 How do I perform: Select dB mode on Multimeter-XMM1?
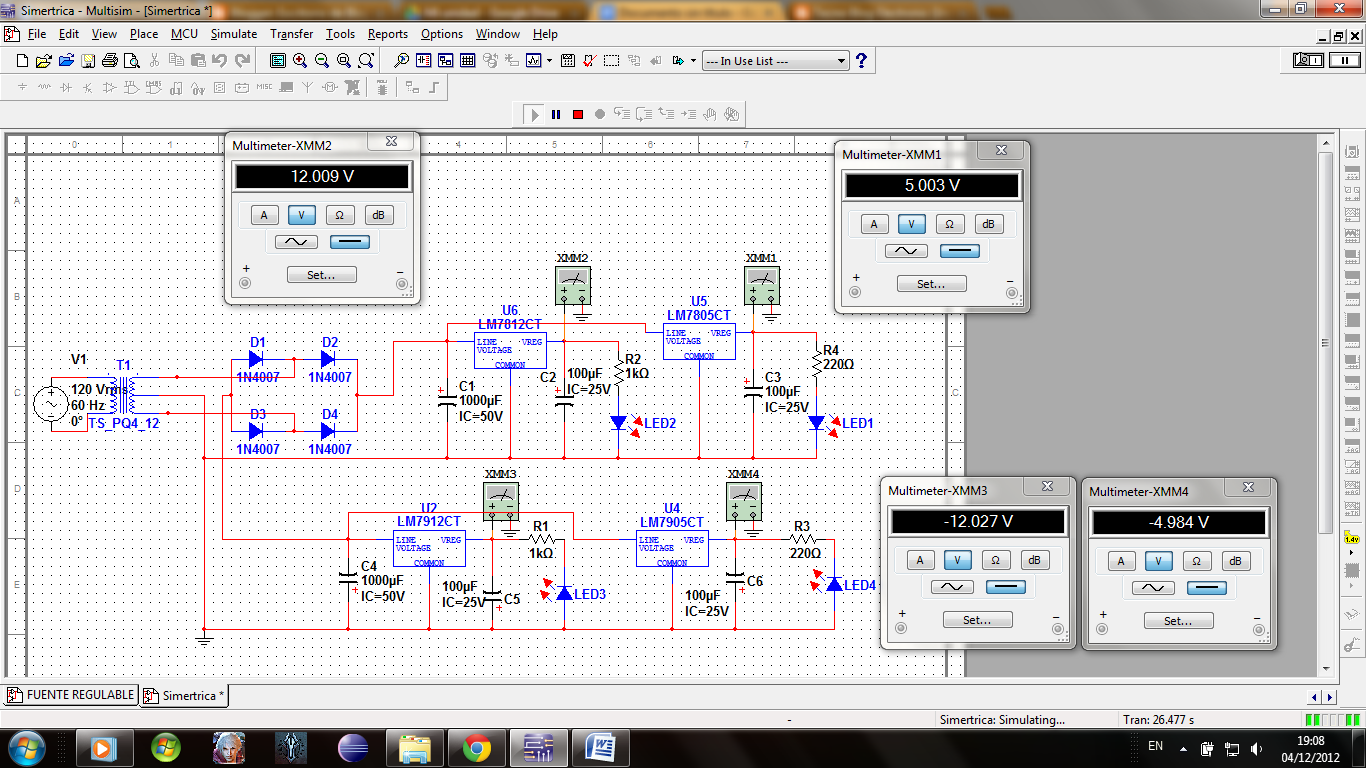[x=989, y=224]
